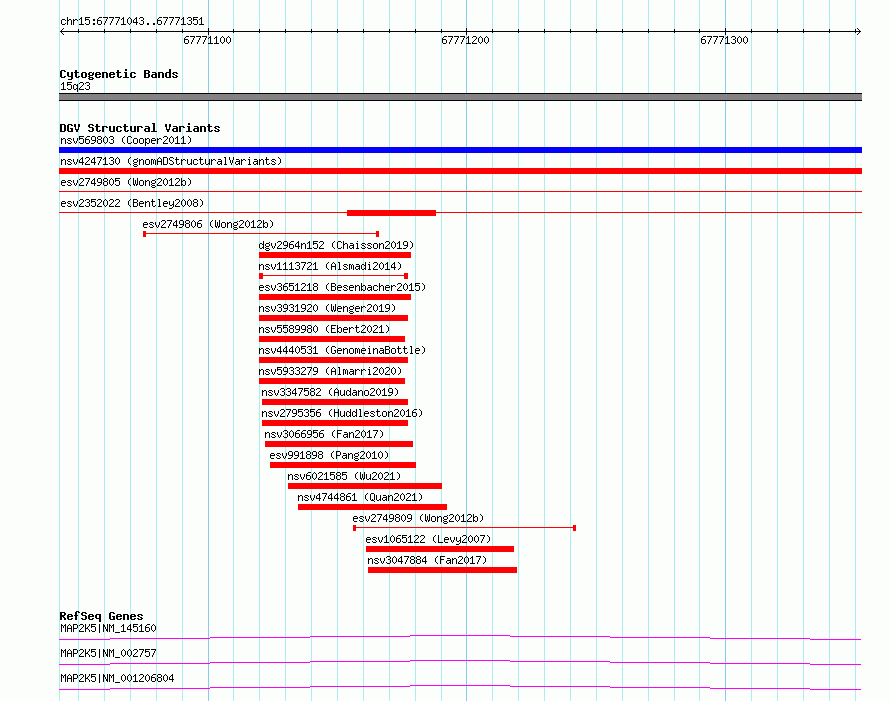
Task: Select nsv6021585 (Wu2021) label
Action: tap(344, 476)
